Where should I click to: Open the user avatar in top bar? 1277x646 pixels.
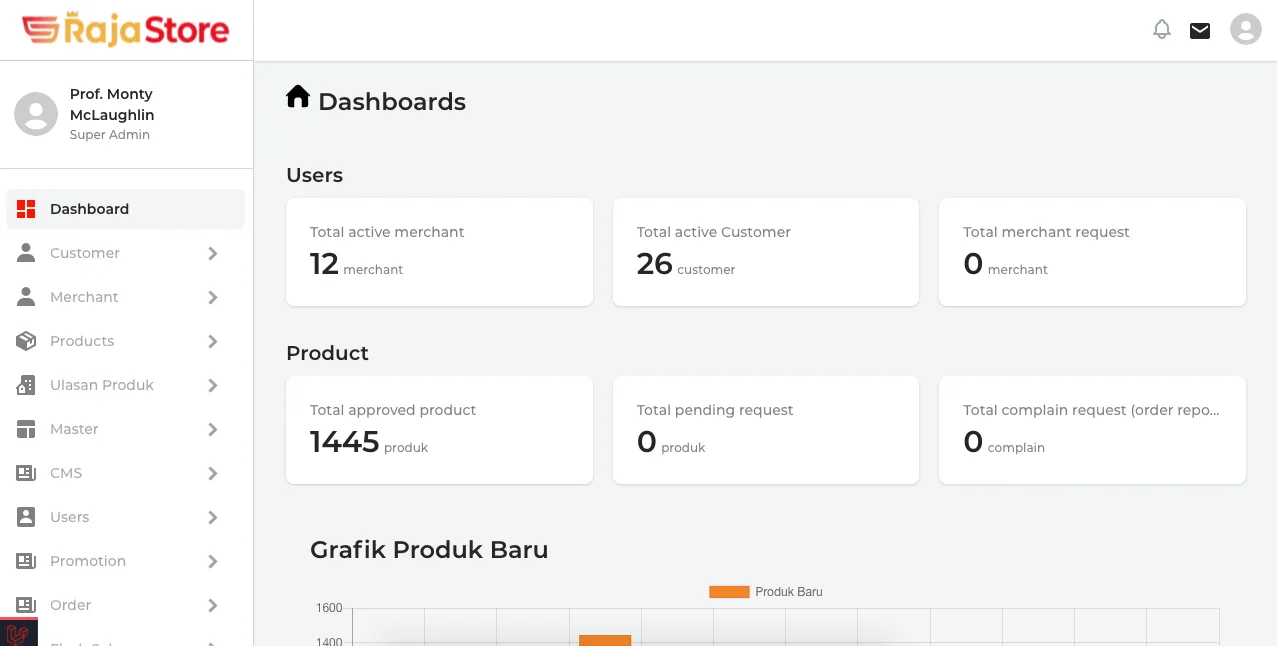point(1246,29)
